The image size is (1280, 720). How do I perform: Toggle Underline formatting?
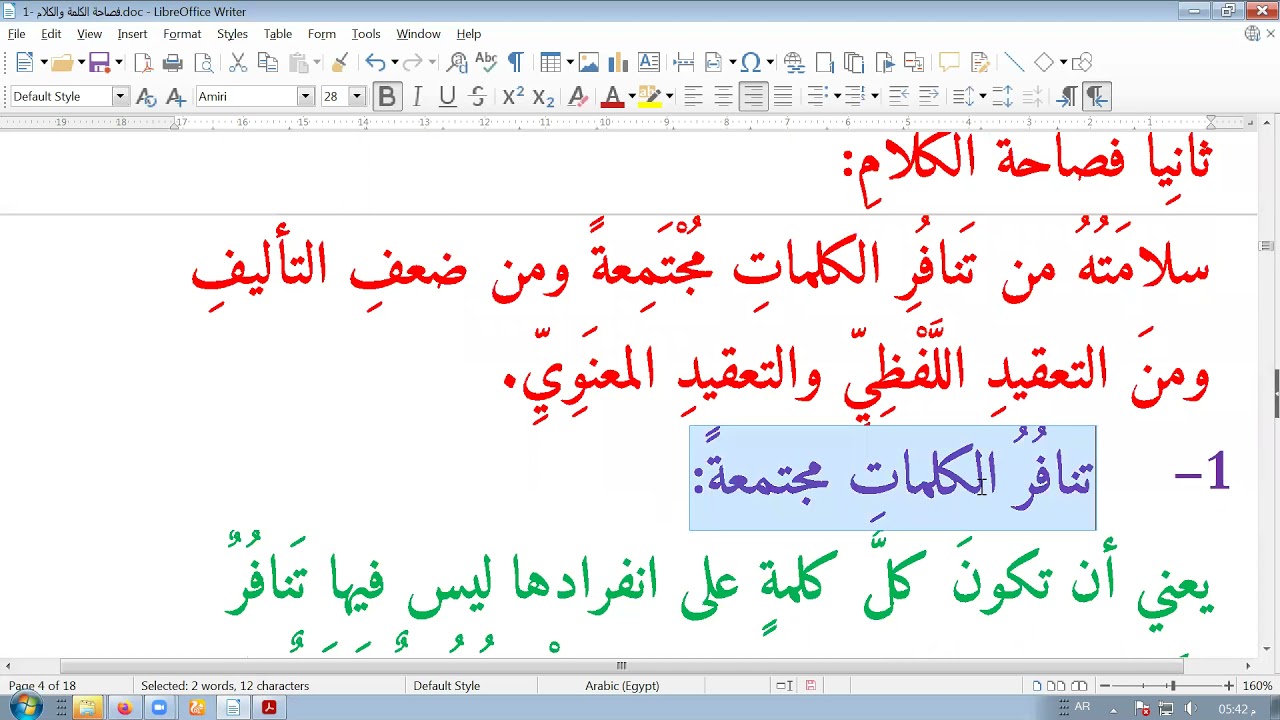447,97
